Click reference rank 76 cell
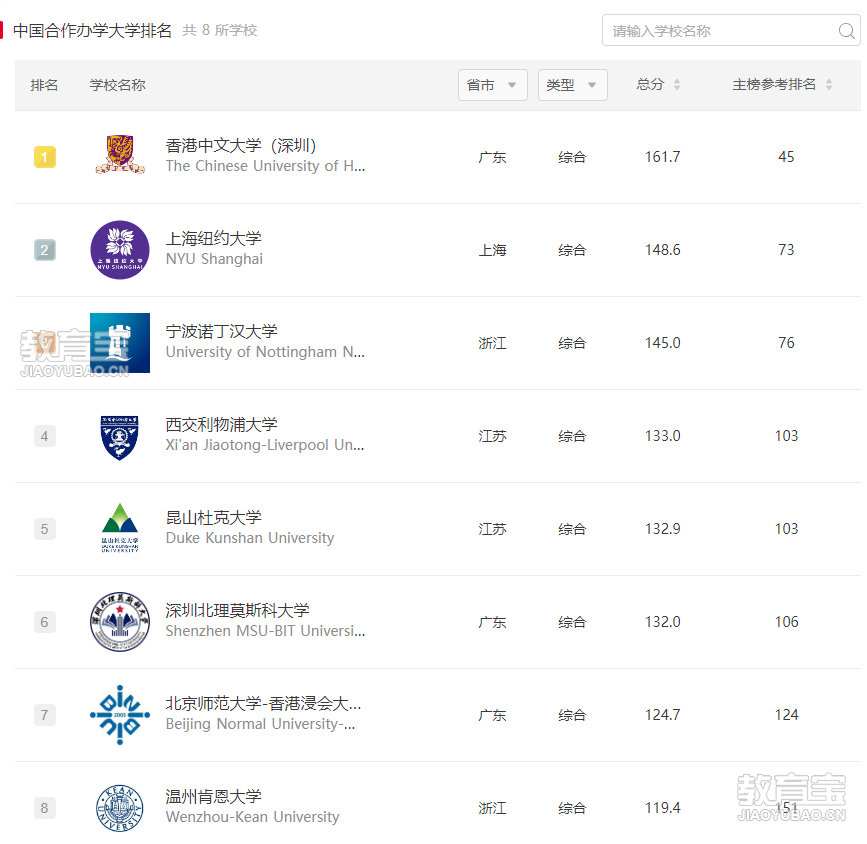Viewport: 867px width, 844px height. click(786, 343)
